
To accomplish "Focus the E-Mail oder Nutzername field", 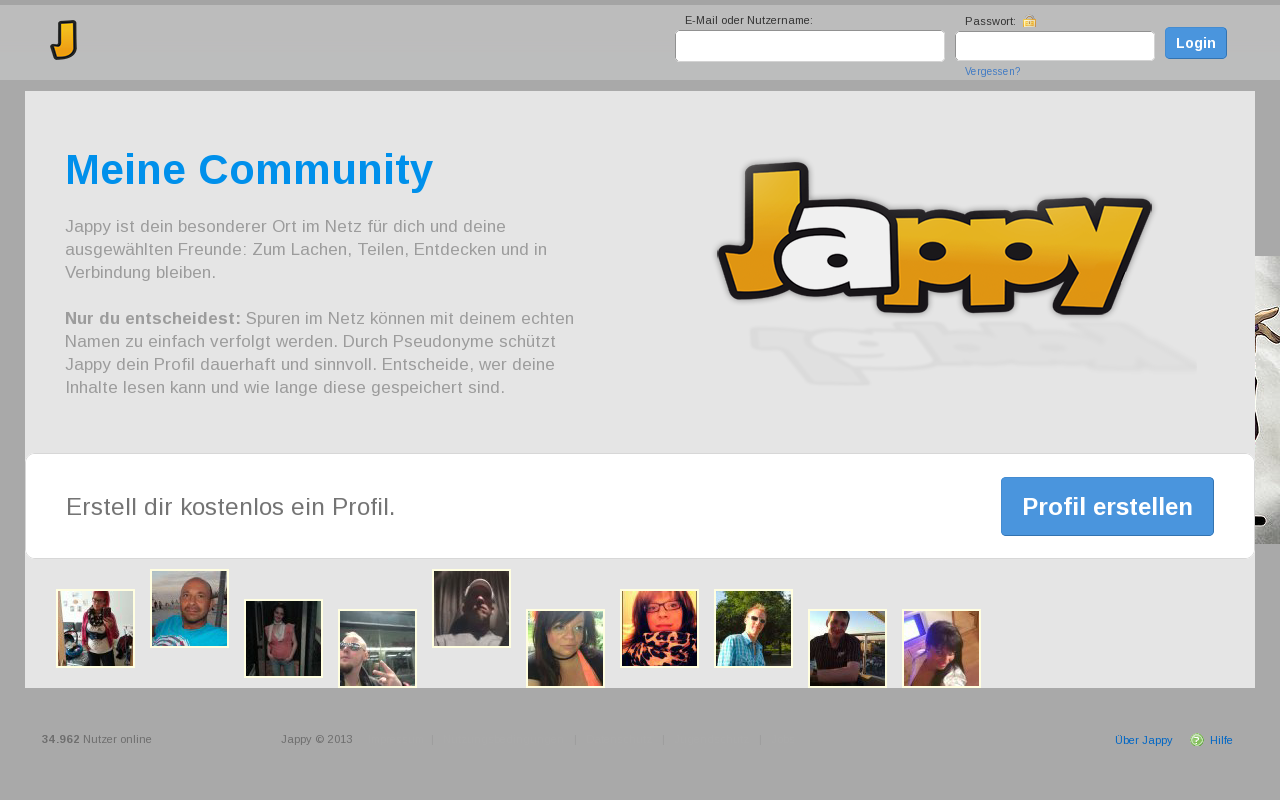I will point(810,46).
